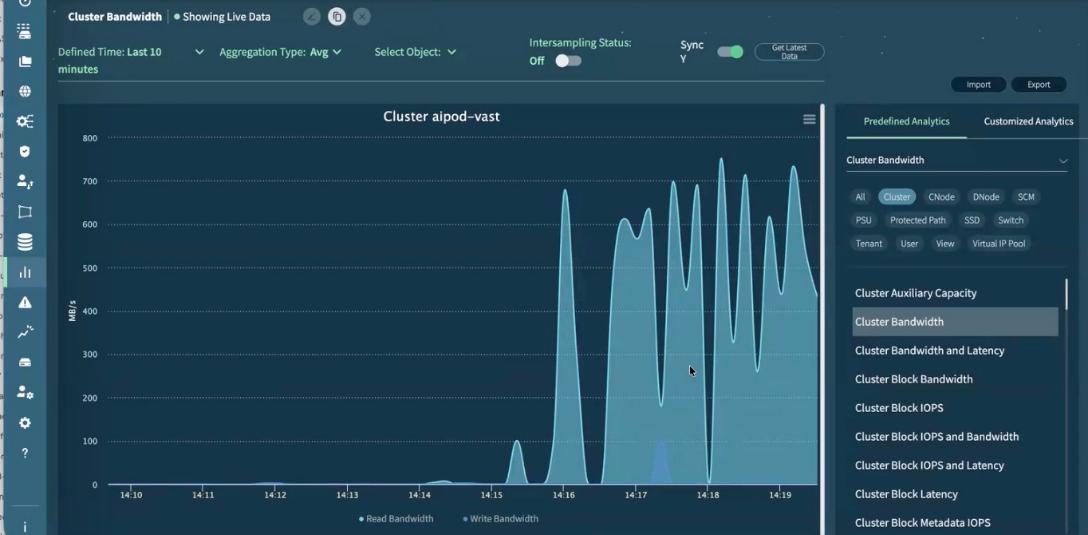
Task: Click the 14:16 bandwidth peak on chart
Action: click(565, 190)
